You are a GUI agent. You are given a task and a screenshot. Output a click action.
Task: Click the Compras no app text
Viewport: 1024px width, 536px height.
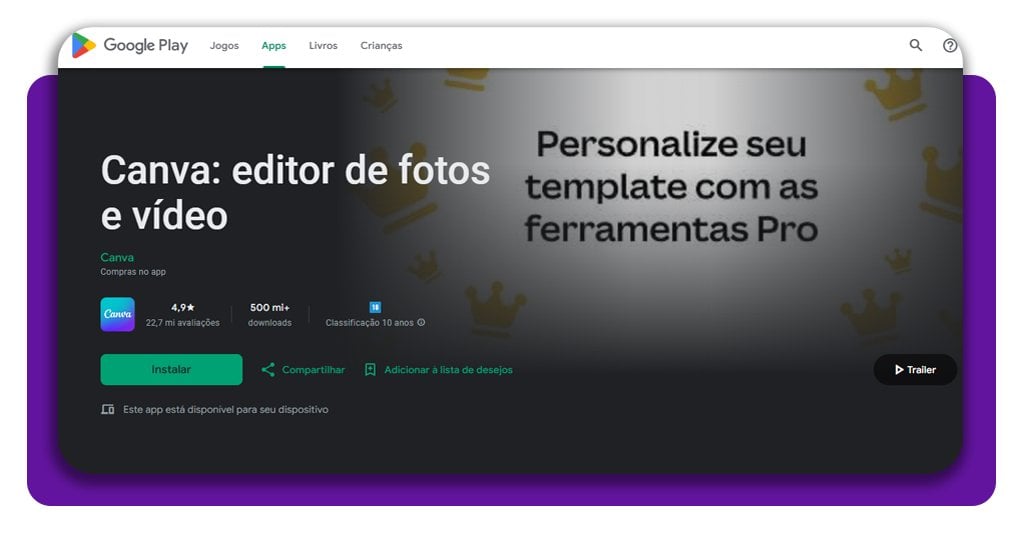pyautogui.click(x=133, y=272)
